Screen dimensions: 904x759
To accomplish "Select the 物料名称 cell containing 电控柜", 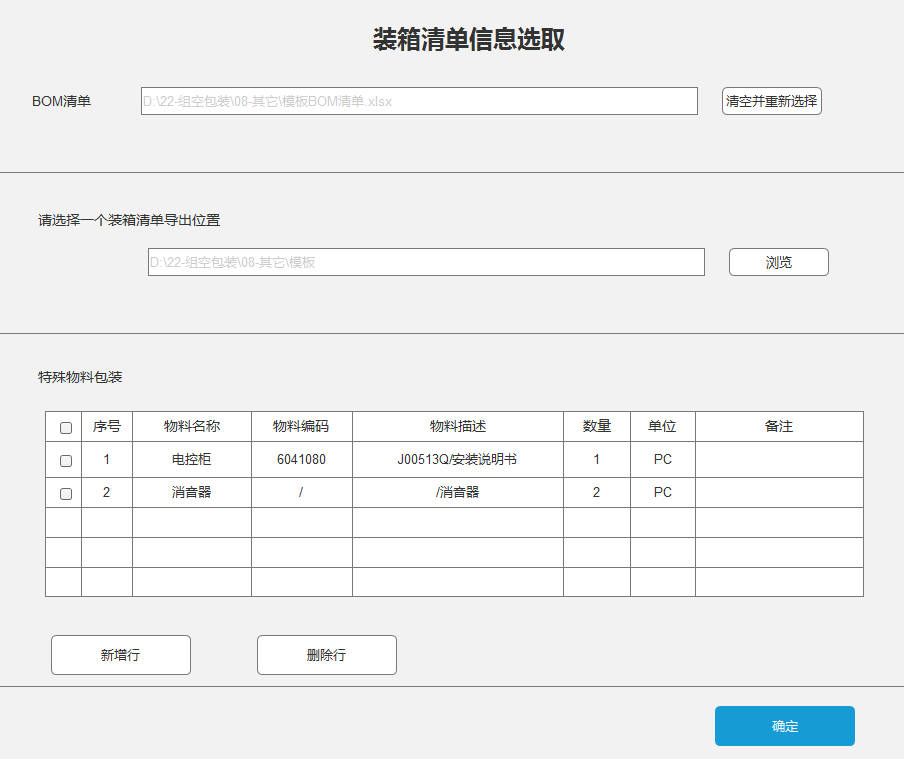I will pos(191,459).
